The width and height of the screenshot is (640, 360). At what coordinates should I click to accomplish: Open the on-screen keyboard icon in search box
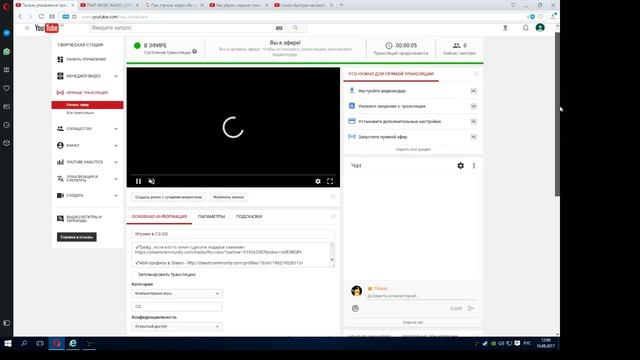(279, 28)
